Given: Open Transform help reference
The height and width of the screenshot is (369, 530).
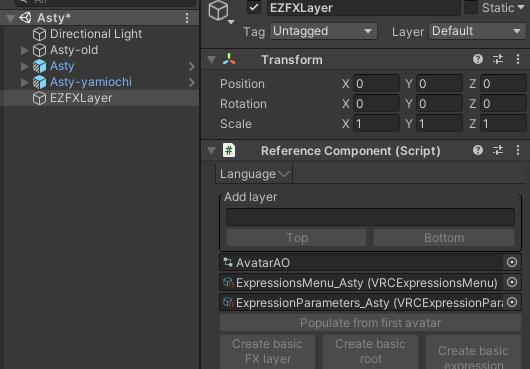Looking at the screenshot, I should tap(478, 59).
